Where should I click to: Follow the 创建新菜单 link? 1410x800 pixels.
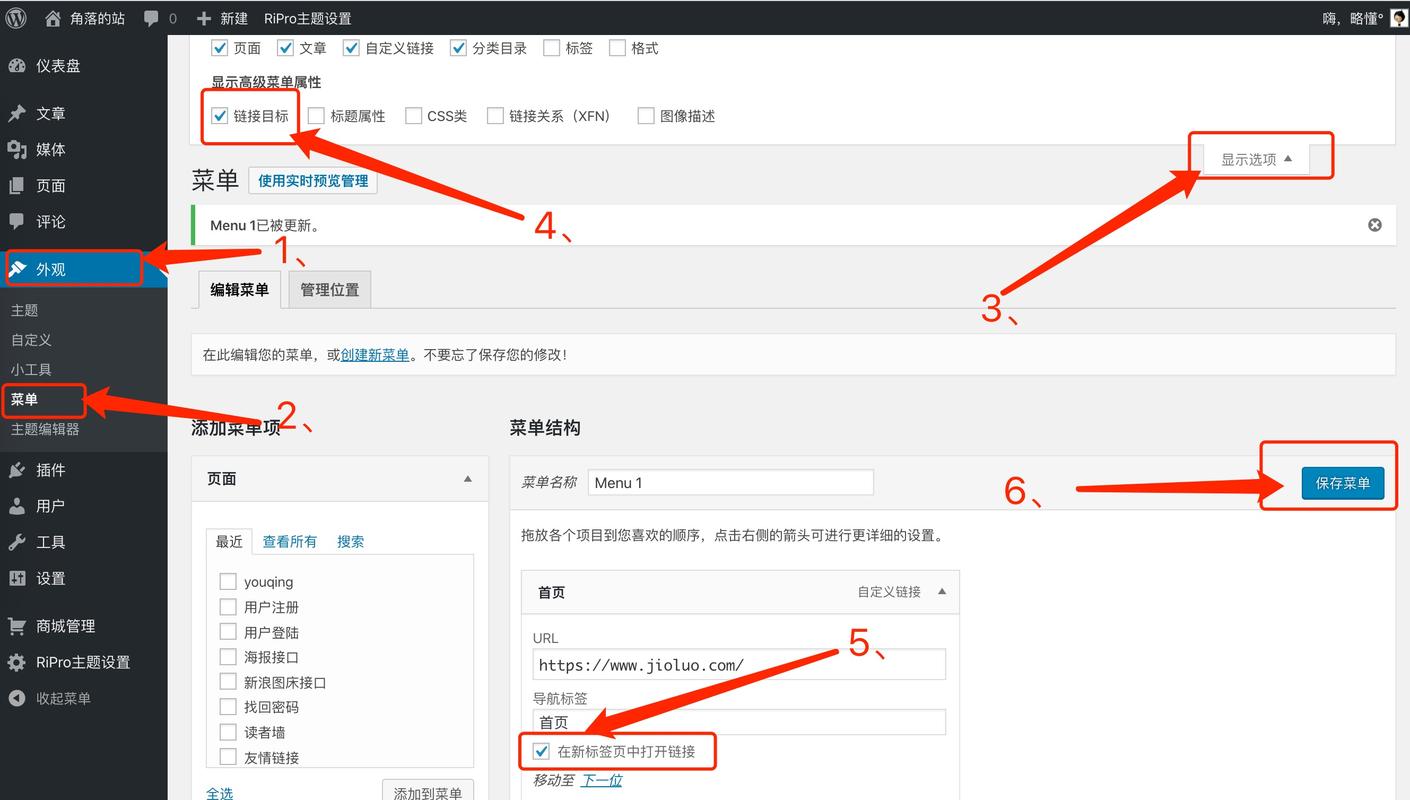tap(375, 355)
